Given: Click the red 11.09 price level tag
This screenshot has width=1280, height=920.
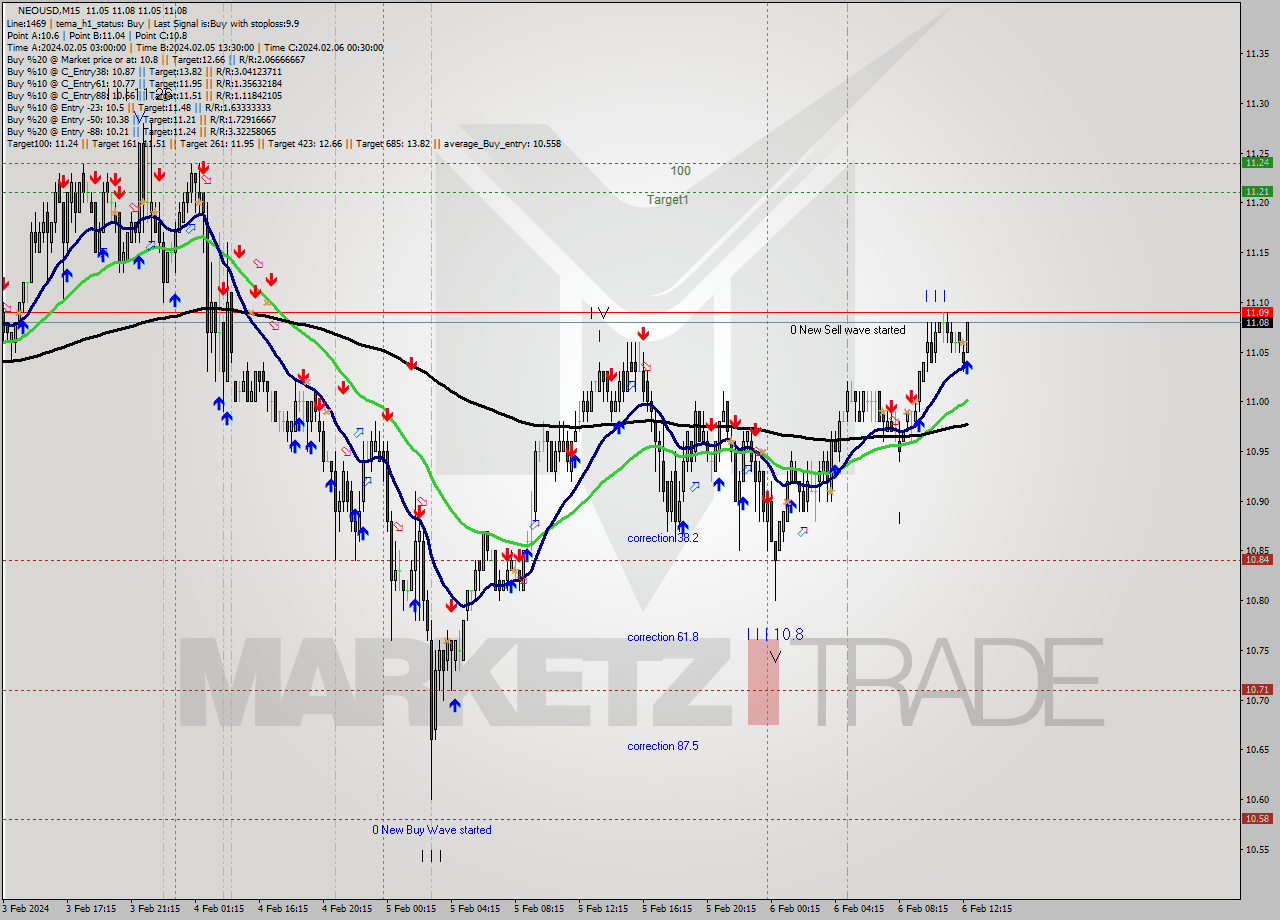Looking at the screenshot, I should click(1257, 312).
